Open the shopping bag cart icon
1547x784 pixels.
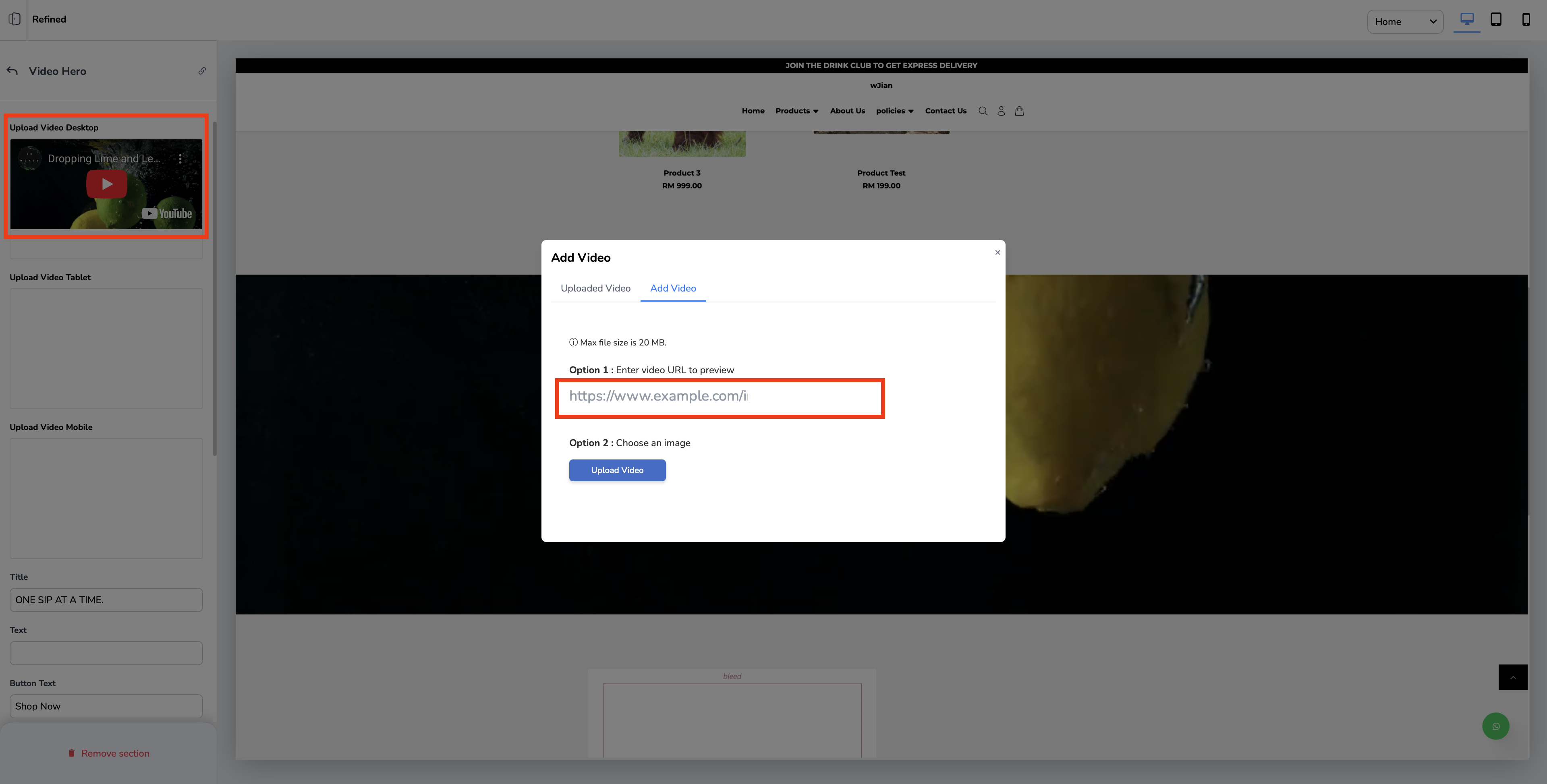click(1019, 111)
